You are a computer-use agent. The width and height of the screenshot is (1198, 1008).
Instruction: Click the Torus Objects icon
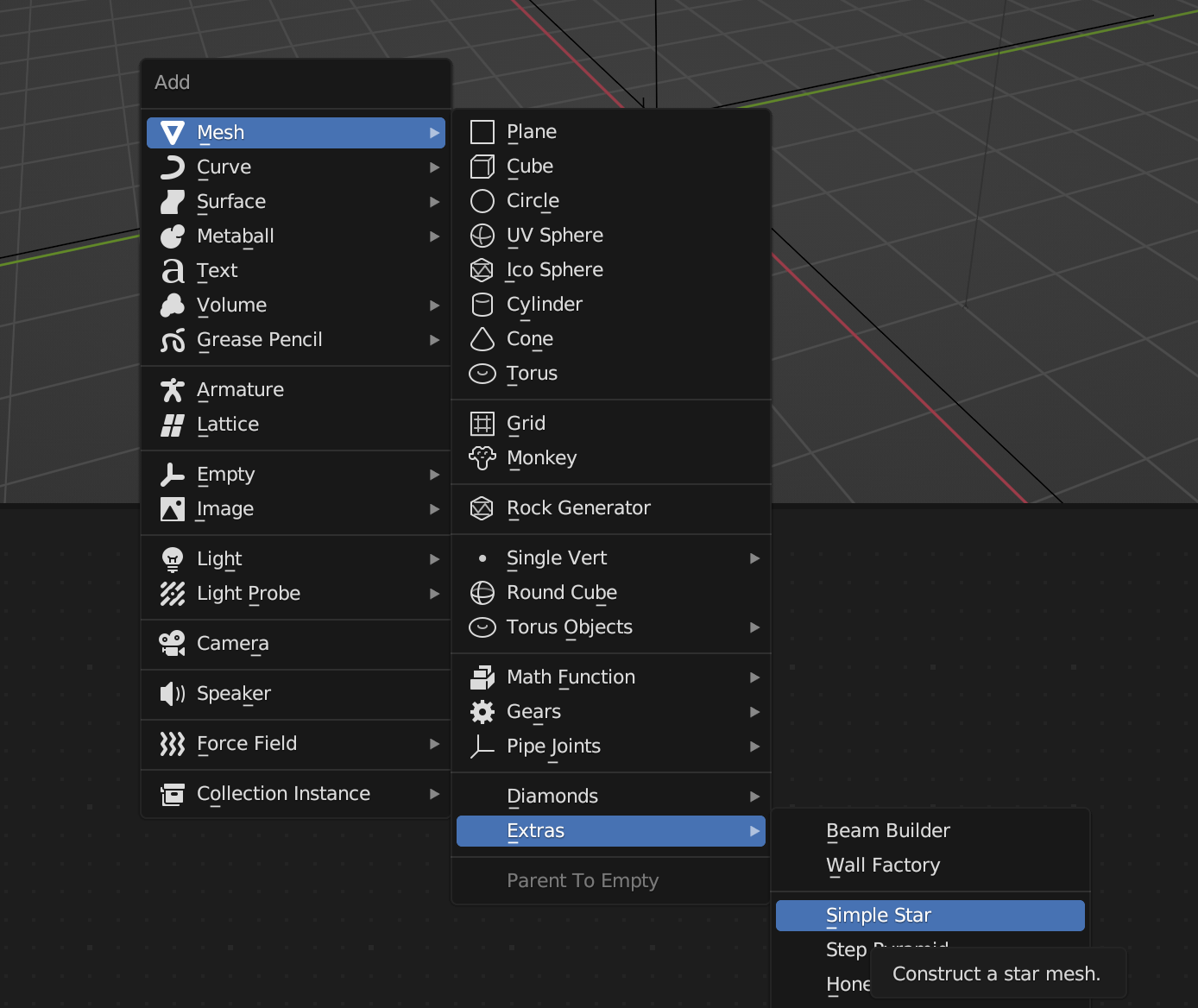tap(482, 627)
